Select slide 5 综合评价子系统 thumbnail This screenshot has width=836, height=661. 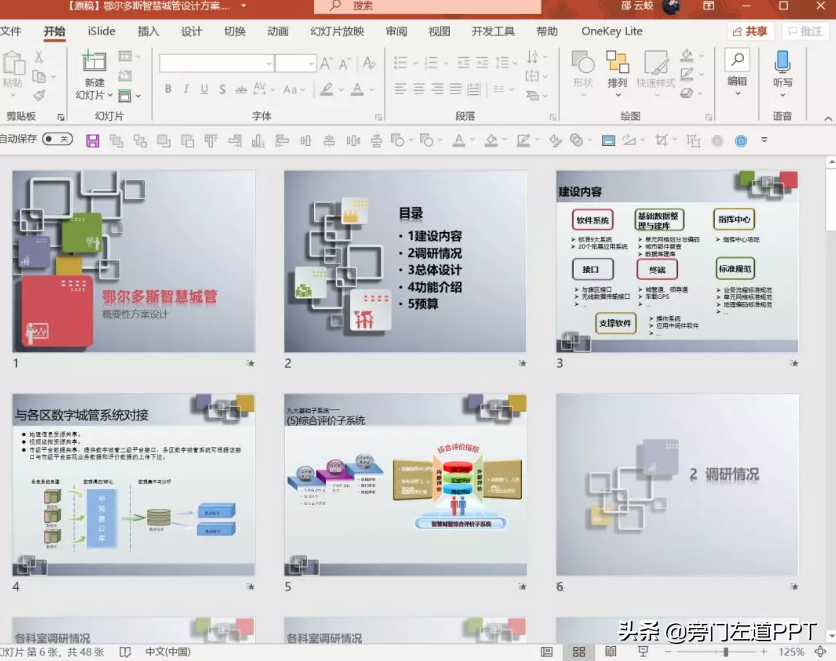(x=405, y=485)
